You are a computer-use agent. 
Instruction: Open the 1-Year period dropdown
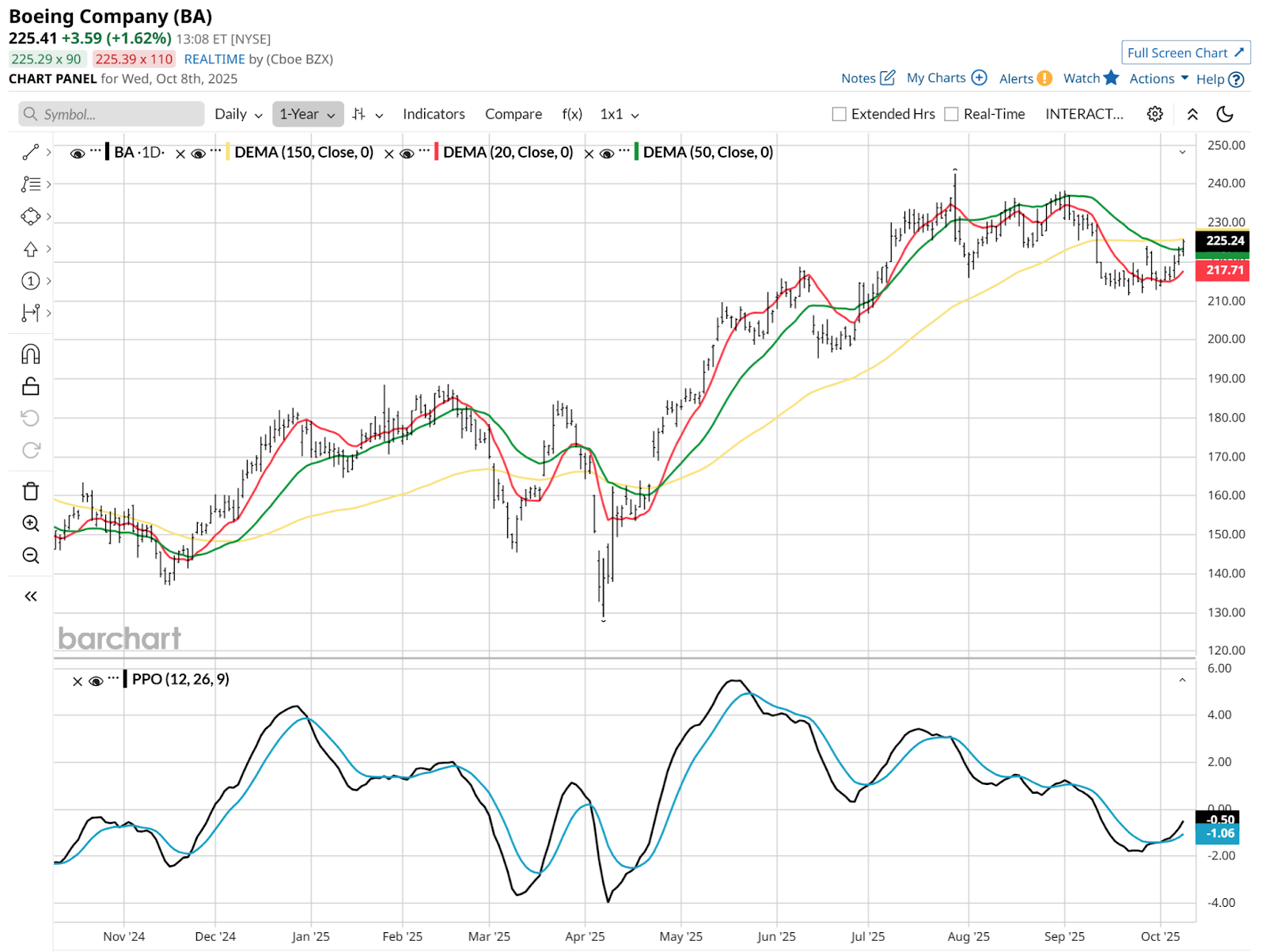[x=307, y=114]
